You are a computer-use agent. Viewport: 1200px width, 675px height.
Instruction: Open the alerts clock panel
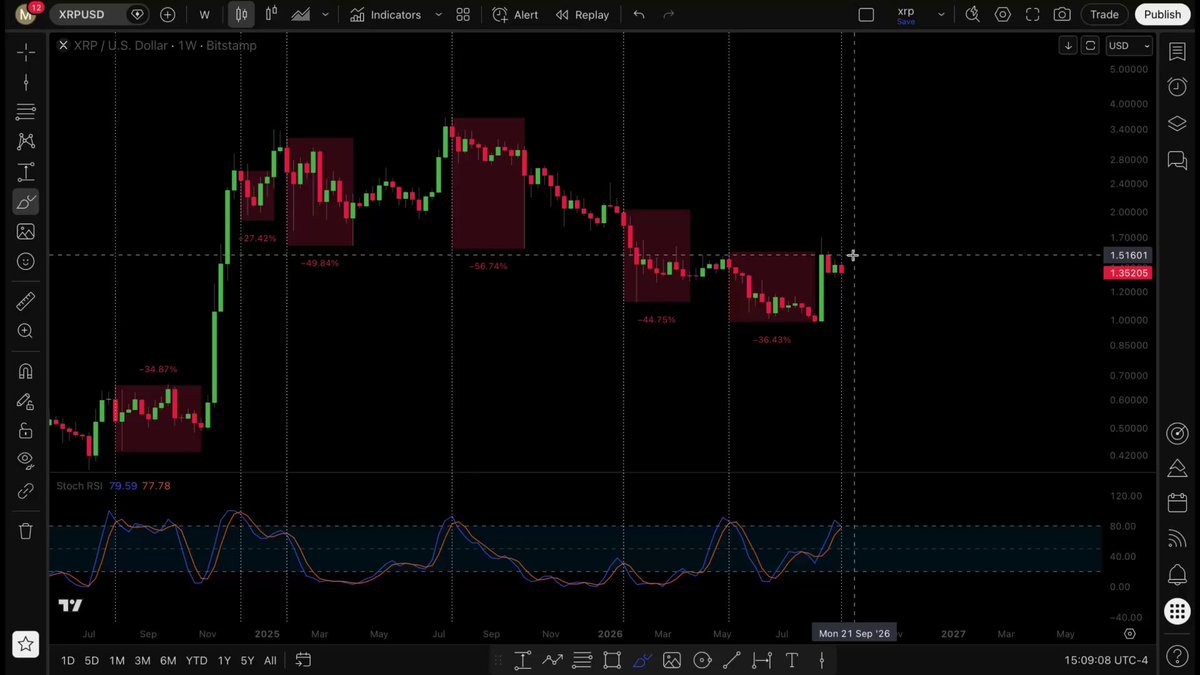(1177, 88)
